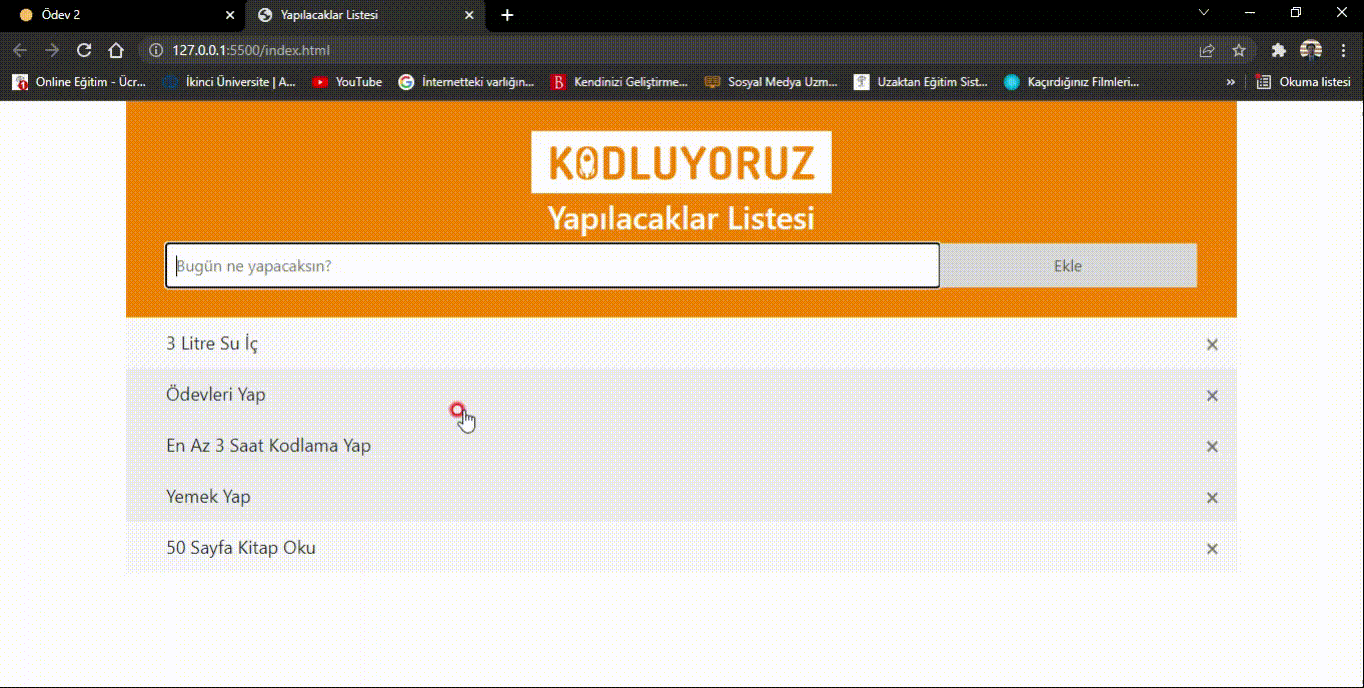This screenshot has width=1364, height=688.
Task: Toggle the 'Ödevleri Yap' list item
Action: [x=681, y=394]
